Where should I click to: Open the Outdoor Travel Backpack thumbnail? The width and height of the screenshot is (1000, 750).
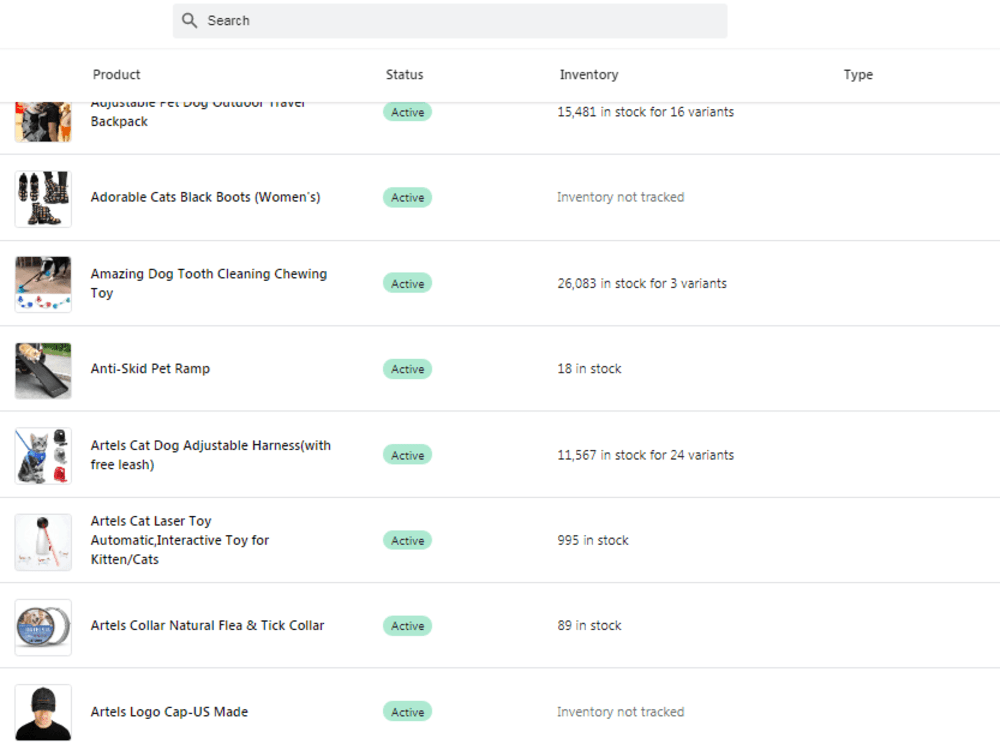coord(43,122)
